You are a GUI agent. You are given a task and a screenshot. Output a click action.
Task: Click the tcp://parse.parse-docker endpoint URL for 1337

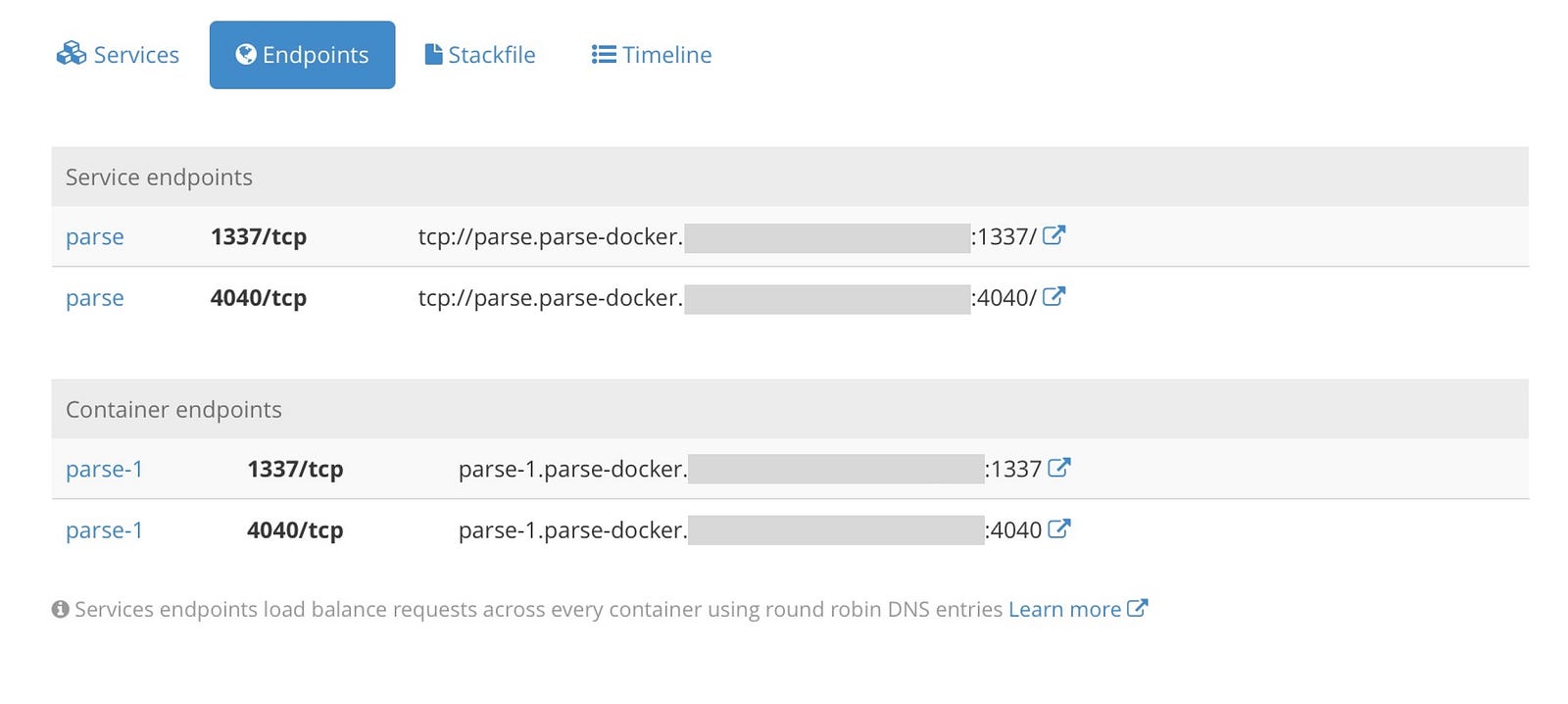727,236
